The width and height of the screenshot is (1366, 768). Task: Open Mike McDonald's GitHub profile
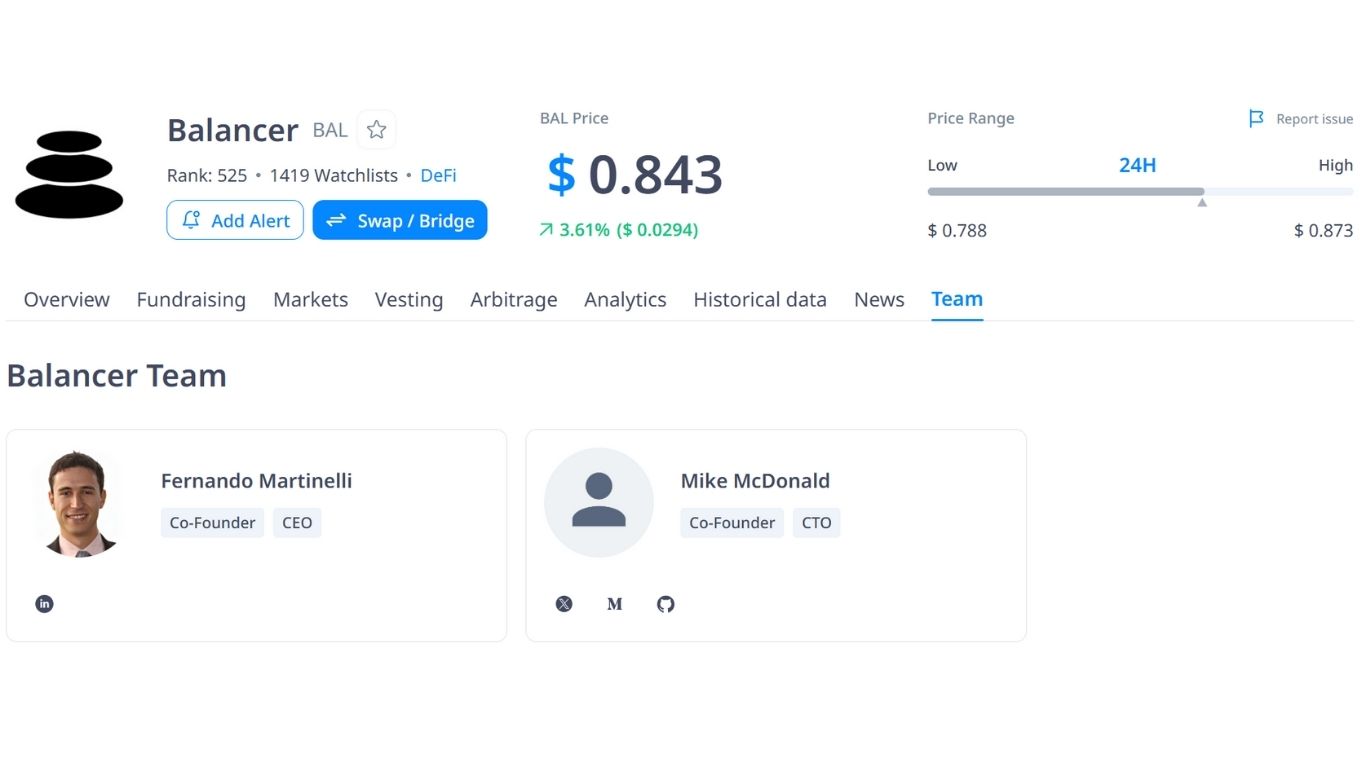(666, 604)
